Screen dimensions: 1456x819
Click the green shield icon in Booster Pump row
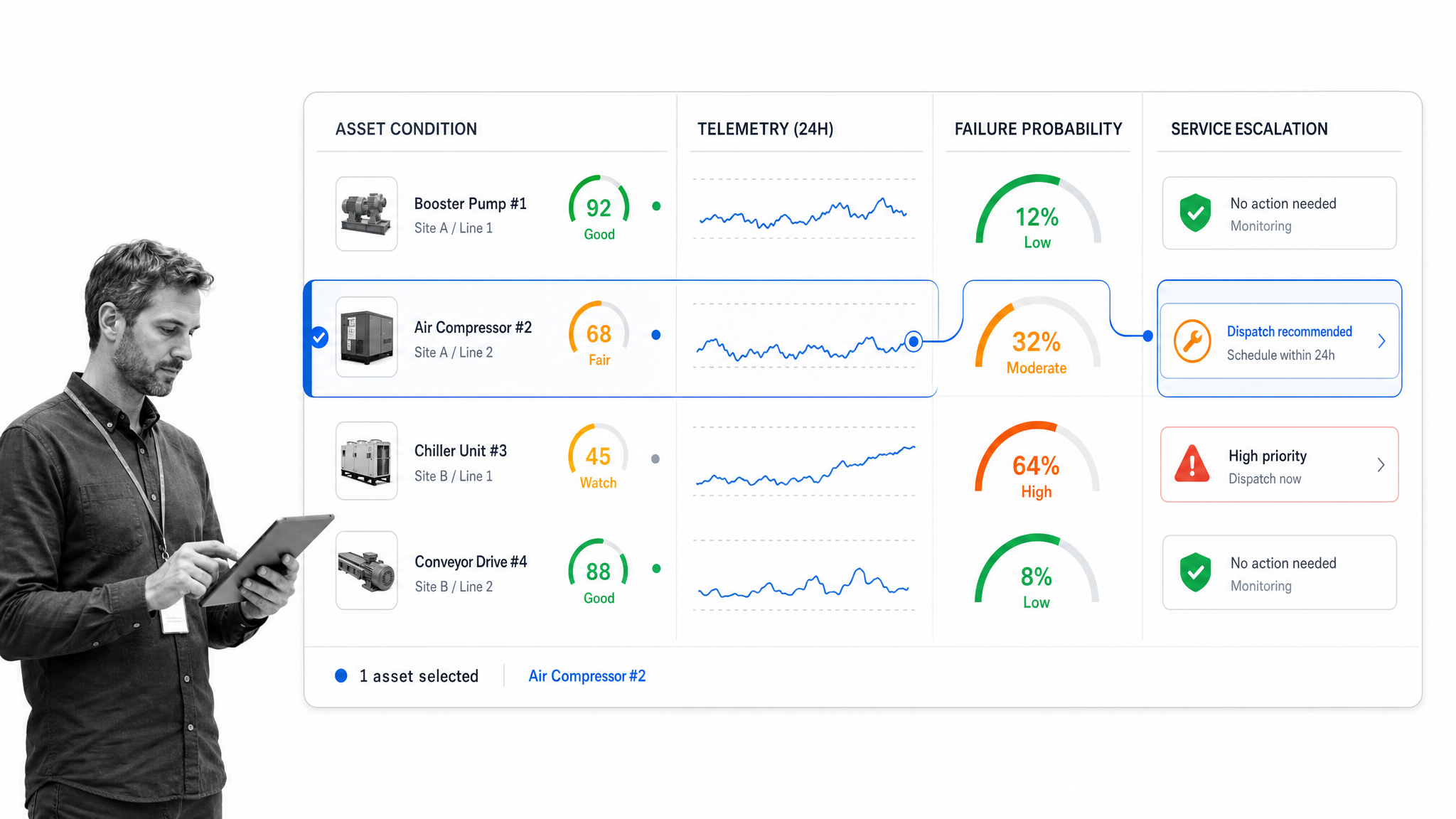point(1195,213)
